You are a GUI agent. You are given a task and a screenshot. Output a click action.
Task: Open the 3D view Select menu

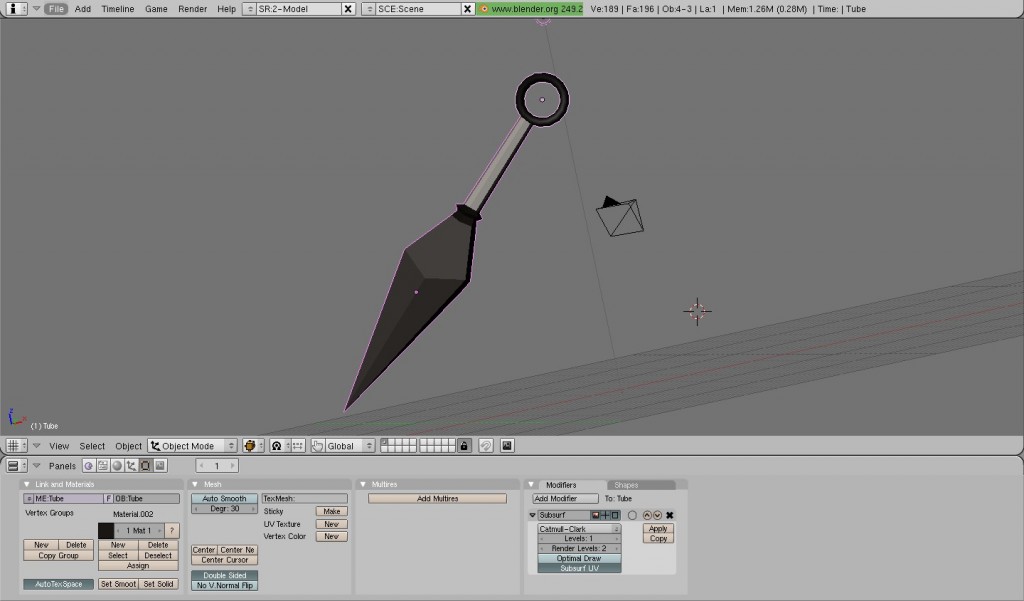[92, 446]
